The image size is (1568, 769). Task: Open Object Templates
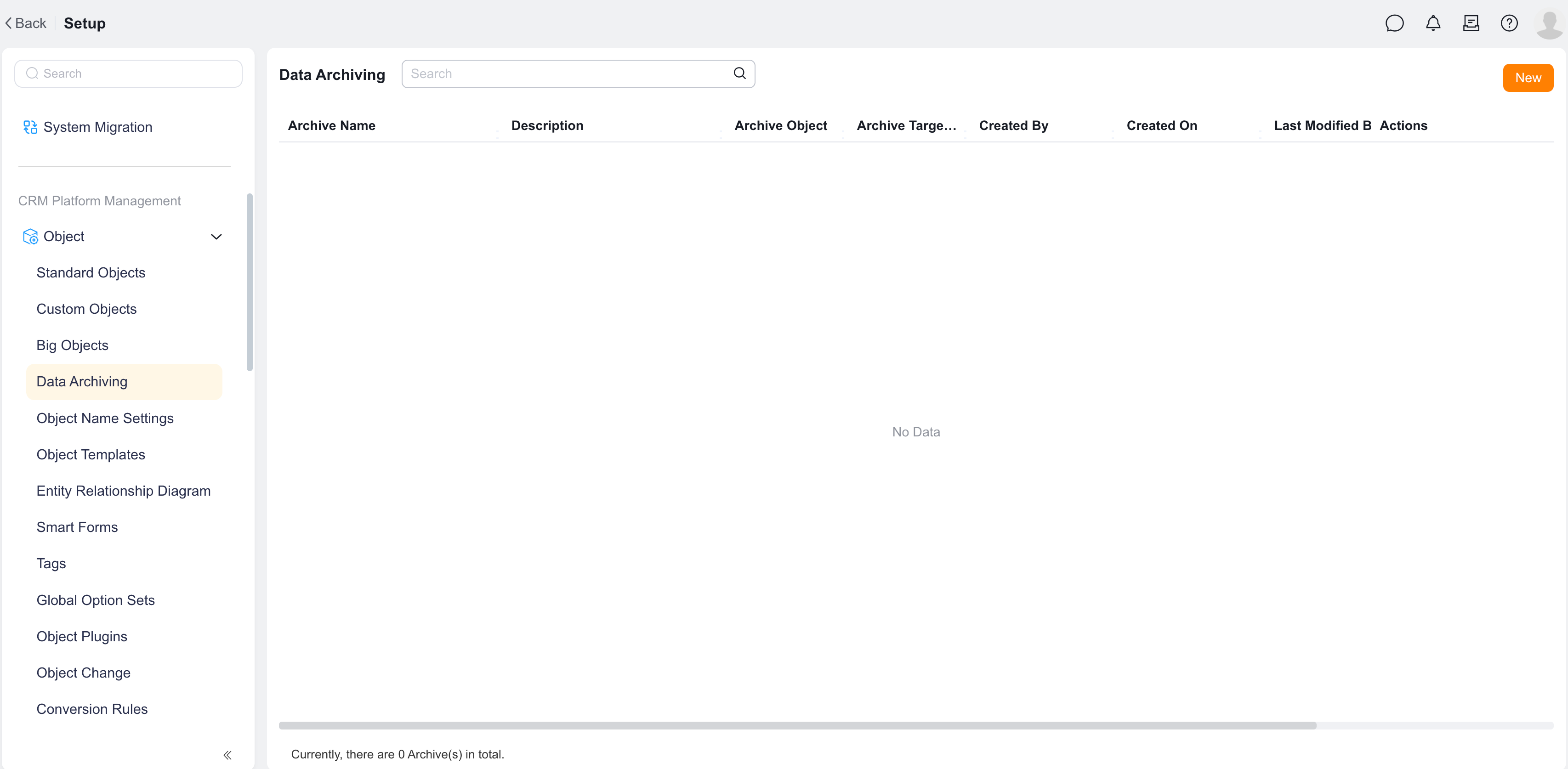point(91,454)
